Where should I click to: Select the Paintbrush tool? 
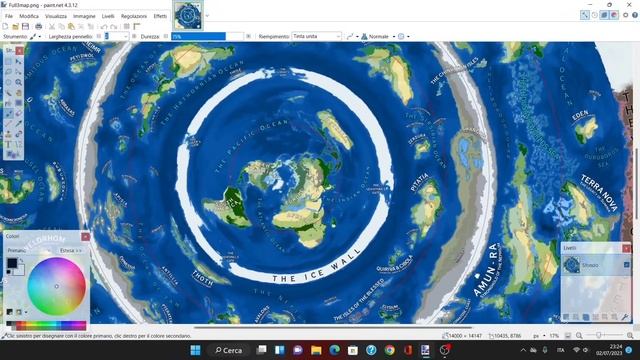(8, 113)
